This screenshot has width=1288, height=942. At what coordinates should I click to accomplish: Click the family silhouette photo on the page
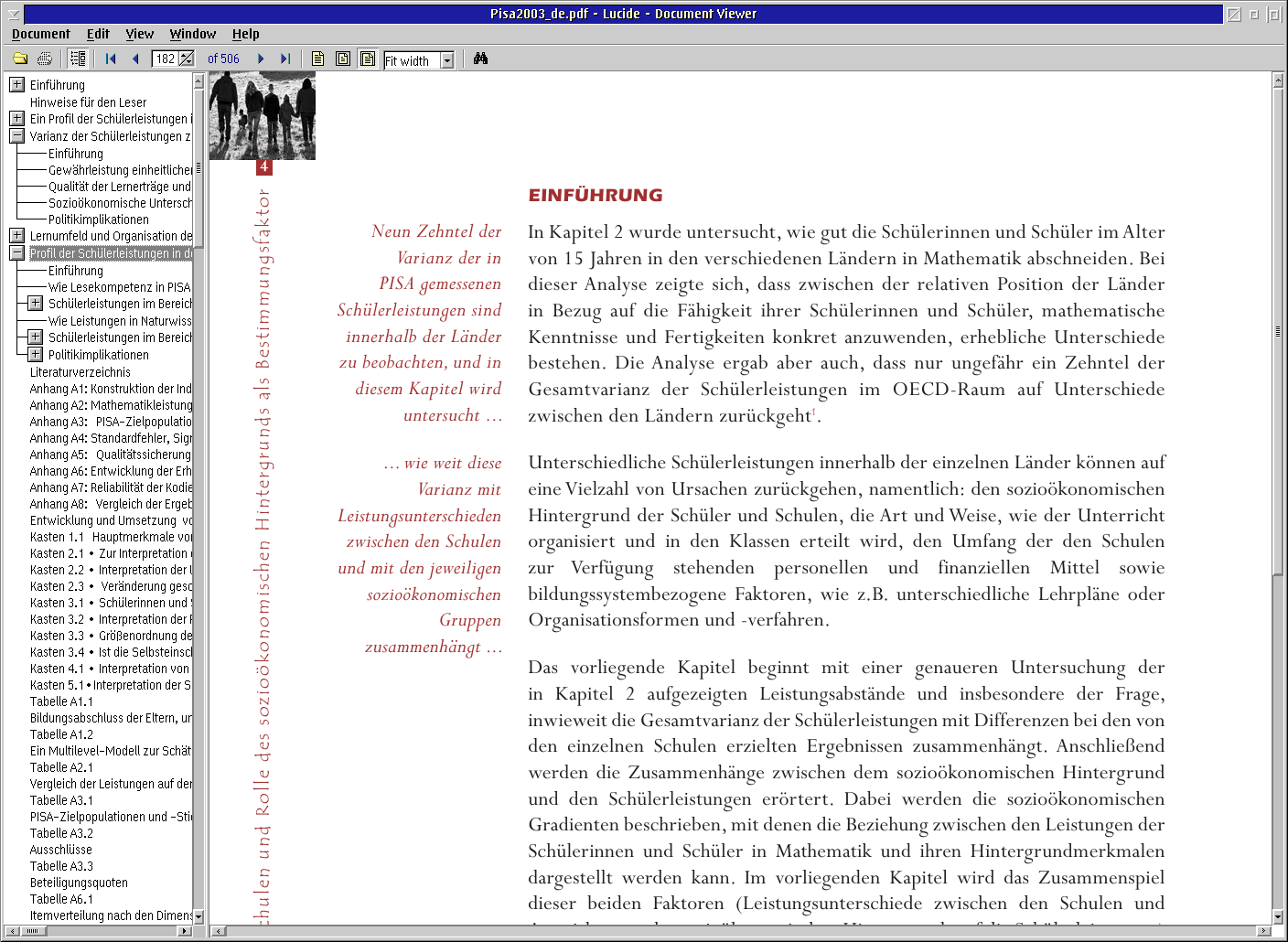263,116
